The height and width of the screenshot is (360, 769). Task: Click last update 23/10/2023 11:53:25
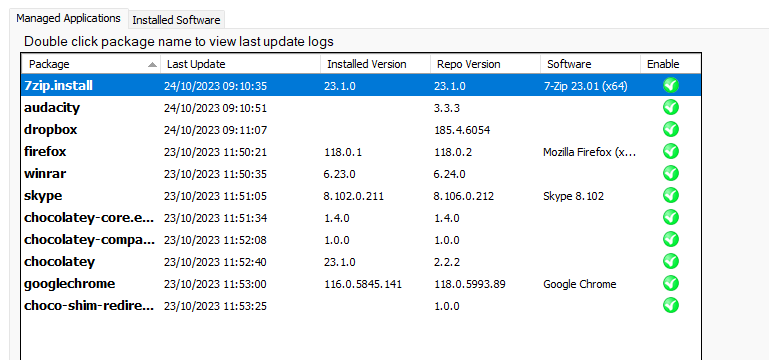point(215,306)
